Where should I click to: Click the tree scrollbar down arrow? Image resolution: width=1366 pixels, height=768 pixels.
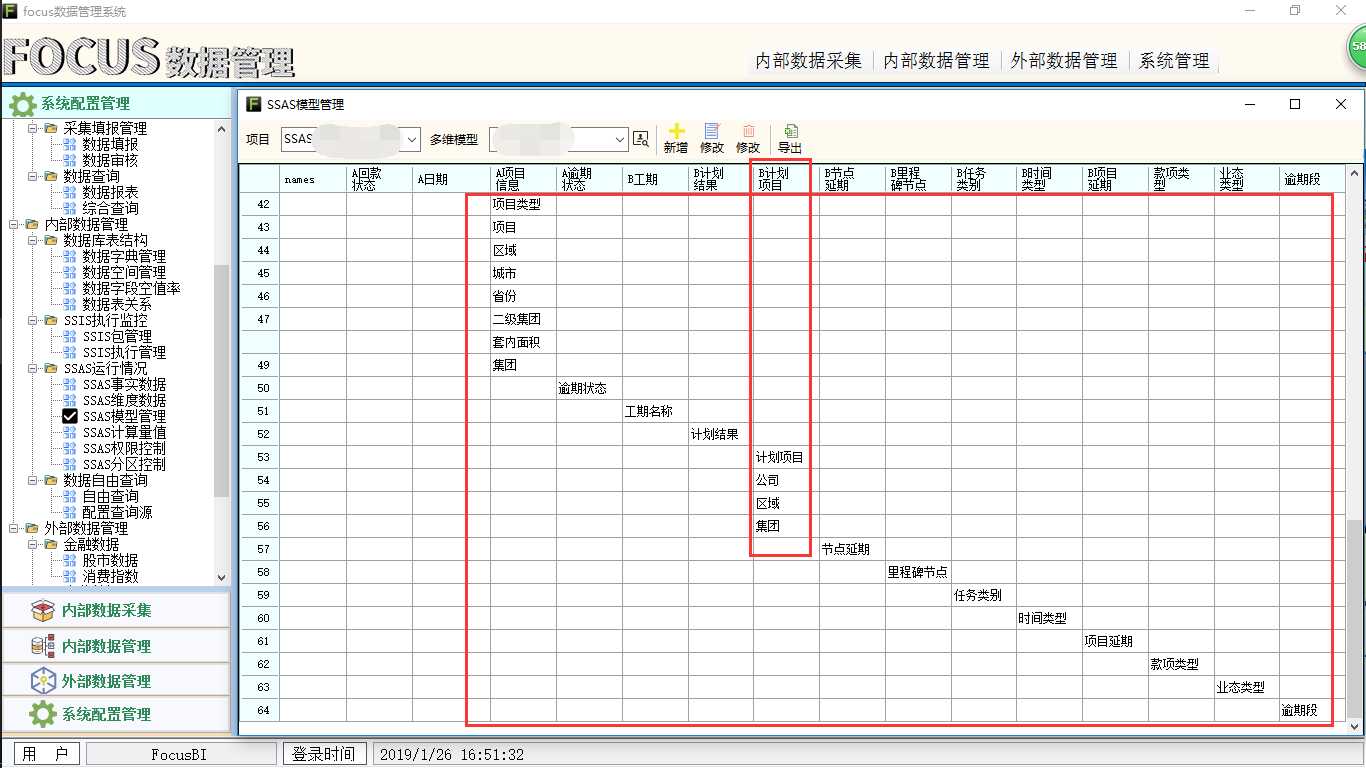(222, 578)
